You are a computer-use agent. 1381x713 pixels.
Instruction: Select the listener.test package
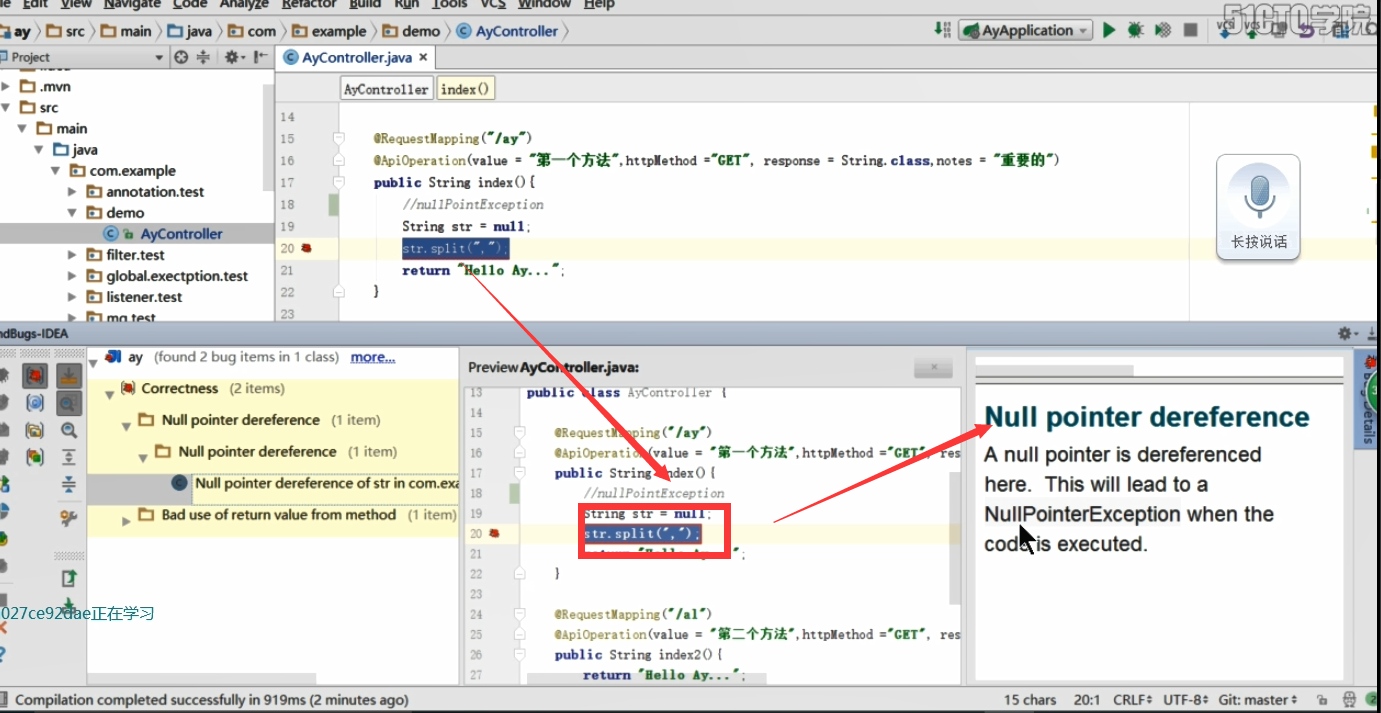[x=144, y=297]
